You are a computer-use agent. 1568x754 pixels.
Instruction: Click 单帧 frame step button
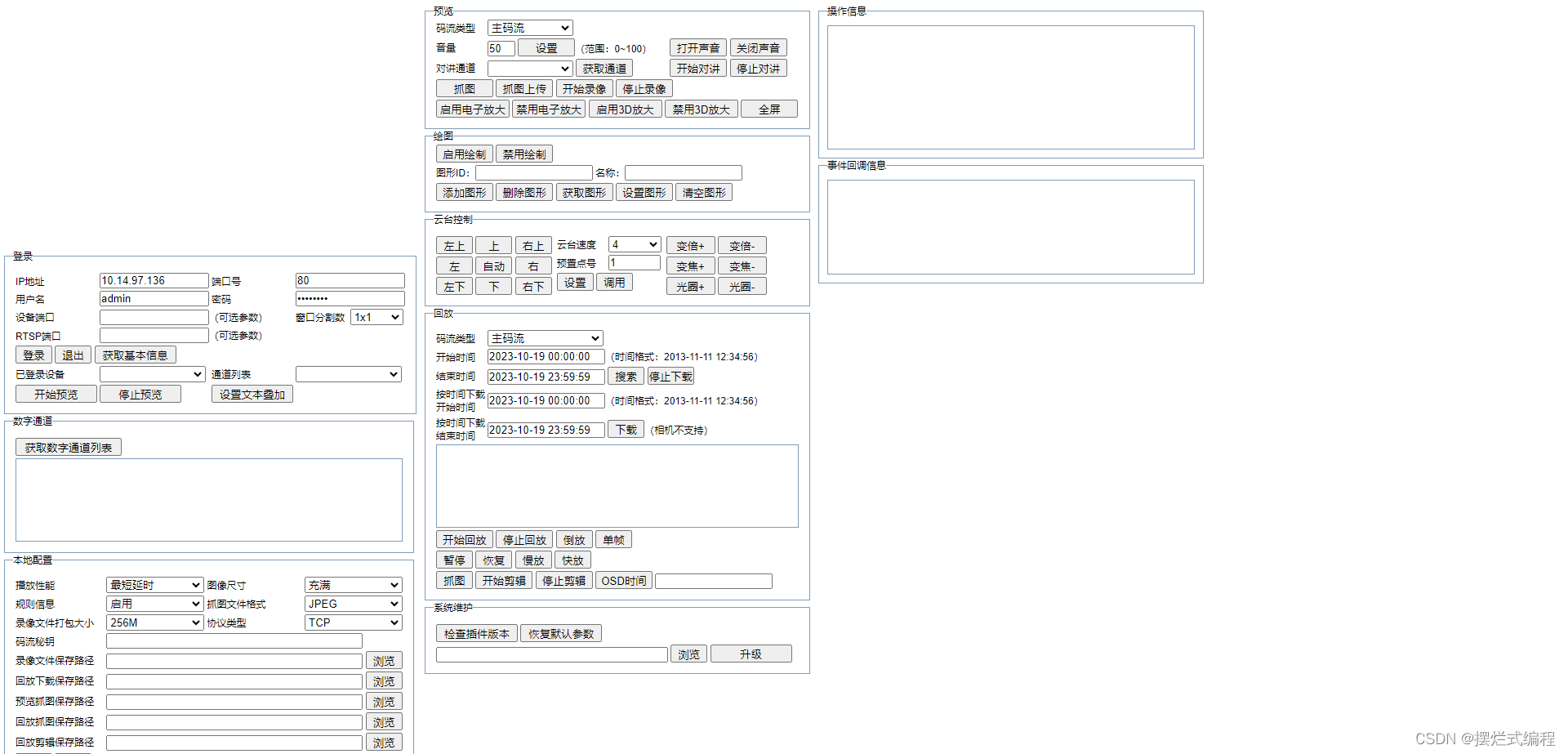point(613,540)
